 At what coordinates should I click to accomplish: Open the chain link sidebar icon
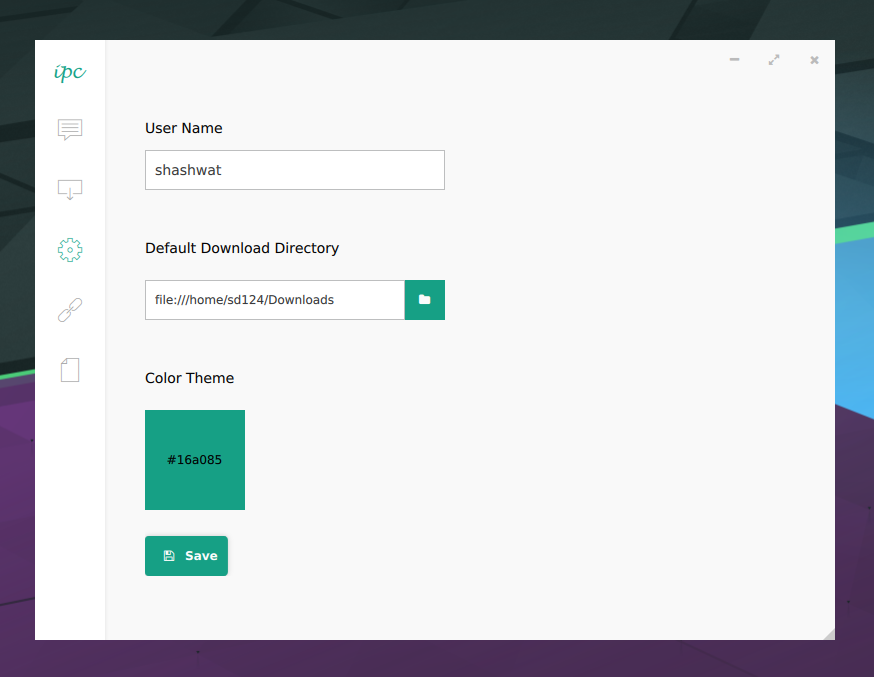tap(70, 310)
